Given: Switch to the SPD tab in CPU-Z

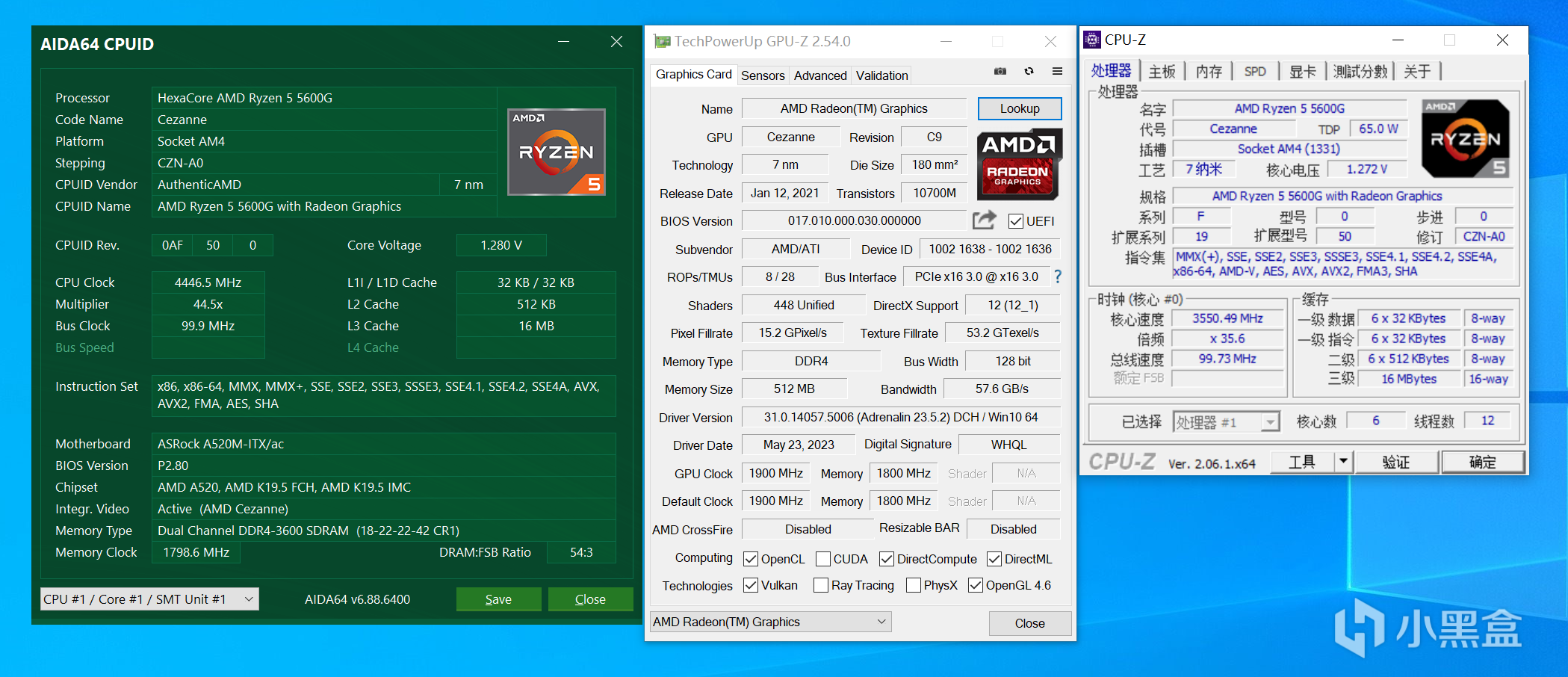Looking at the screenshot, I should [1255, 71].
